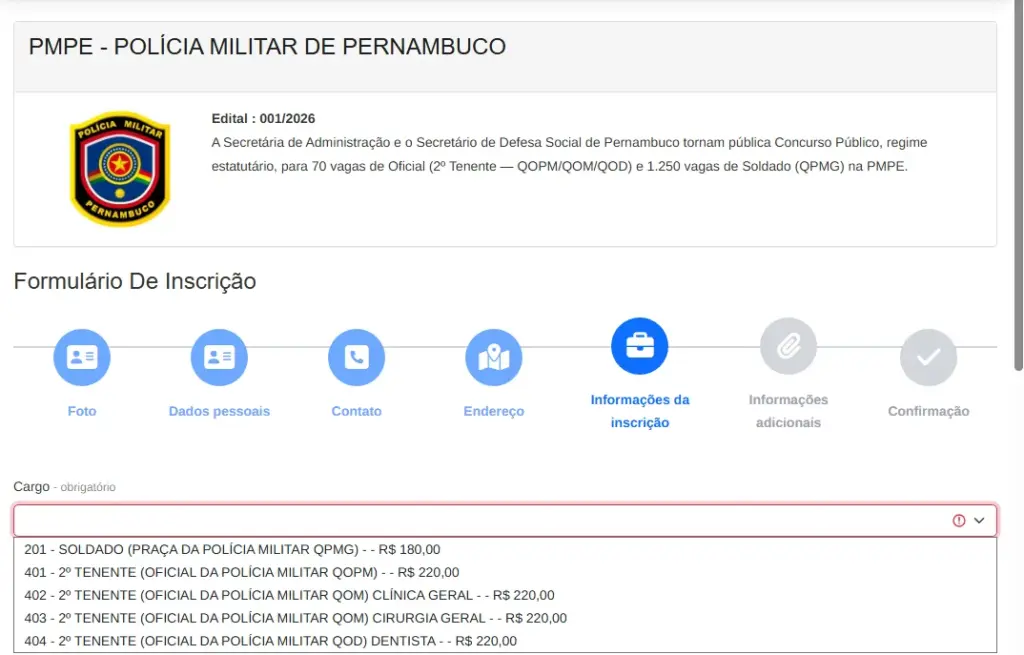Click the 'Formulário De Inscrição' heading
This screenshot has width=1024, height=655.
click(x=135, y=281)
